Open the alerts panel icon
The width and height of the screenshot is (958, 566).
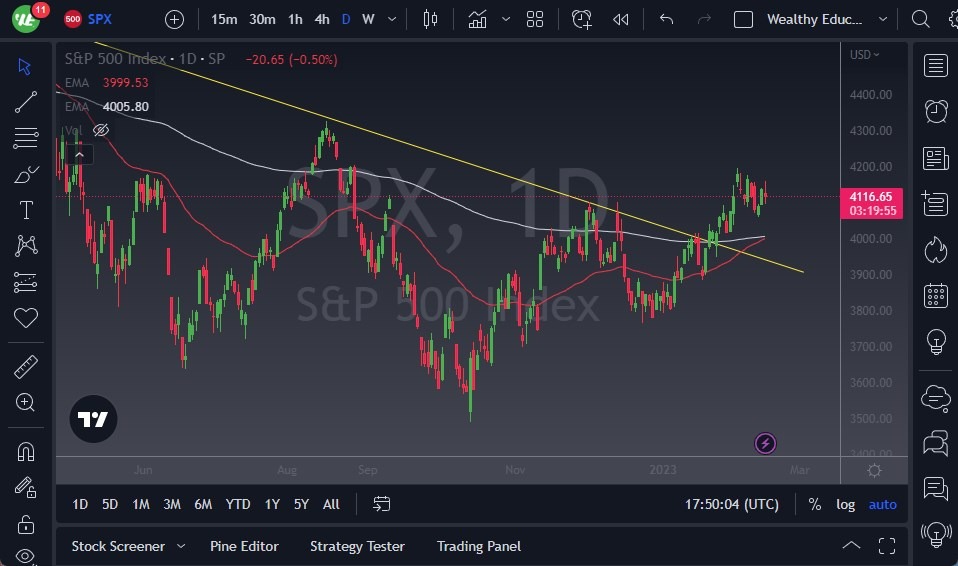click(936, 111)
